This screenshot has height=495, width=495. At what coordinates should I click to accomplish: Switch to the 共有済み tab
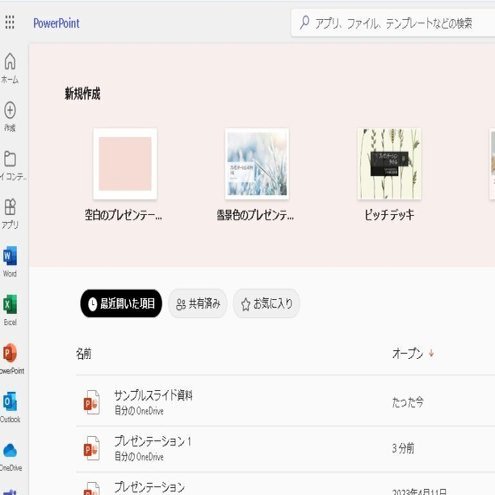click(x=198, y=303)
